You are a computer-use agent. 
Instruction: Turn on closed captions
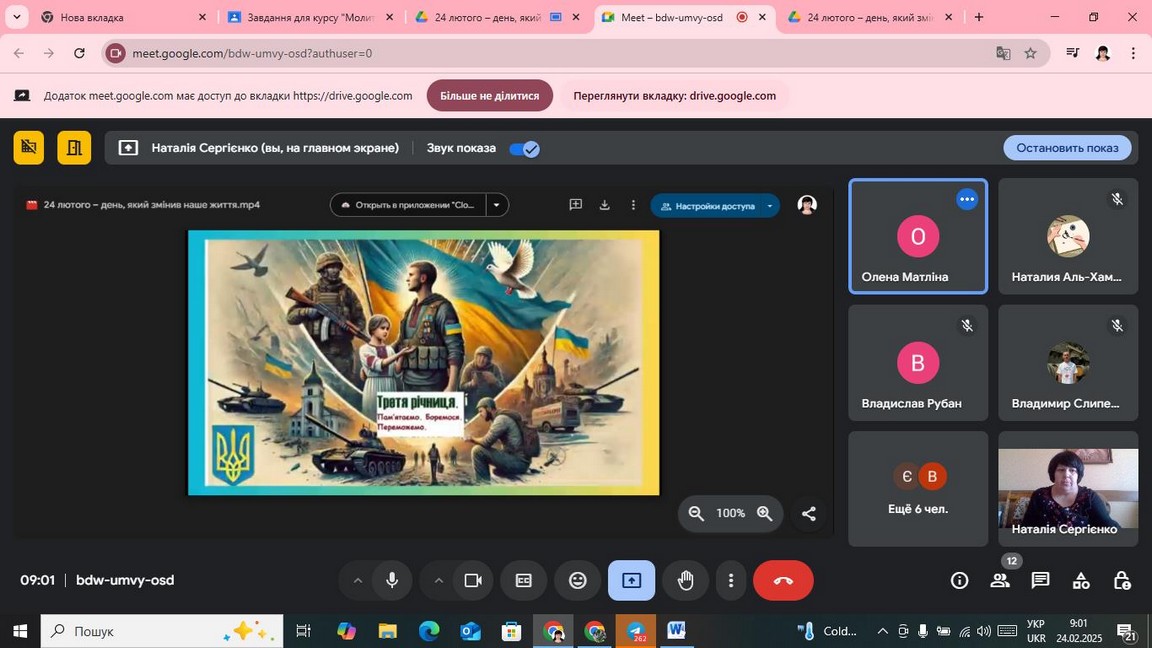pyautogui.click(x=523, y=580)
